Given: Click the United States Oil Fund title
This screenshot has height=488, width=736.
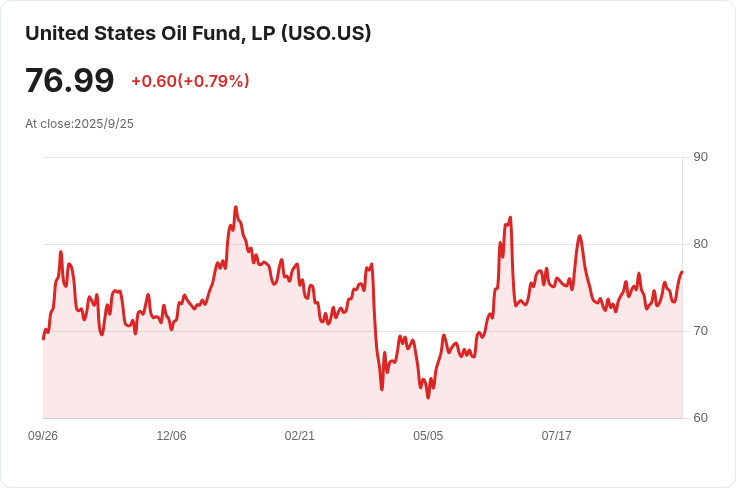Looking at the screenshot, I should [x=198, y=33].
